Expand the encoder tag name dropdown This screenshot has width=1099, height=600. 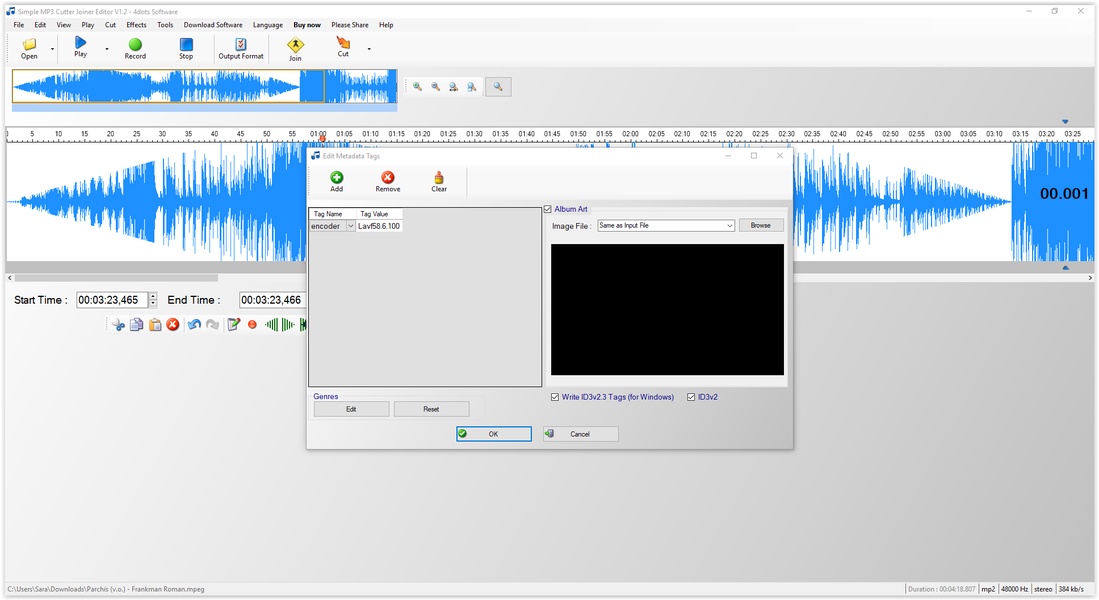coord(350,226)
